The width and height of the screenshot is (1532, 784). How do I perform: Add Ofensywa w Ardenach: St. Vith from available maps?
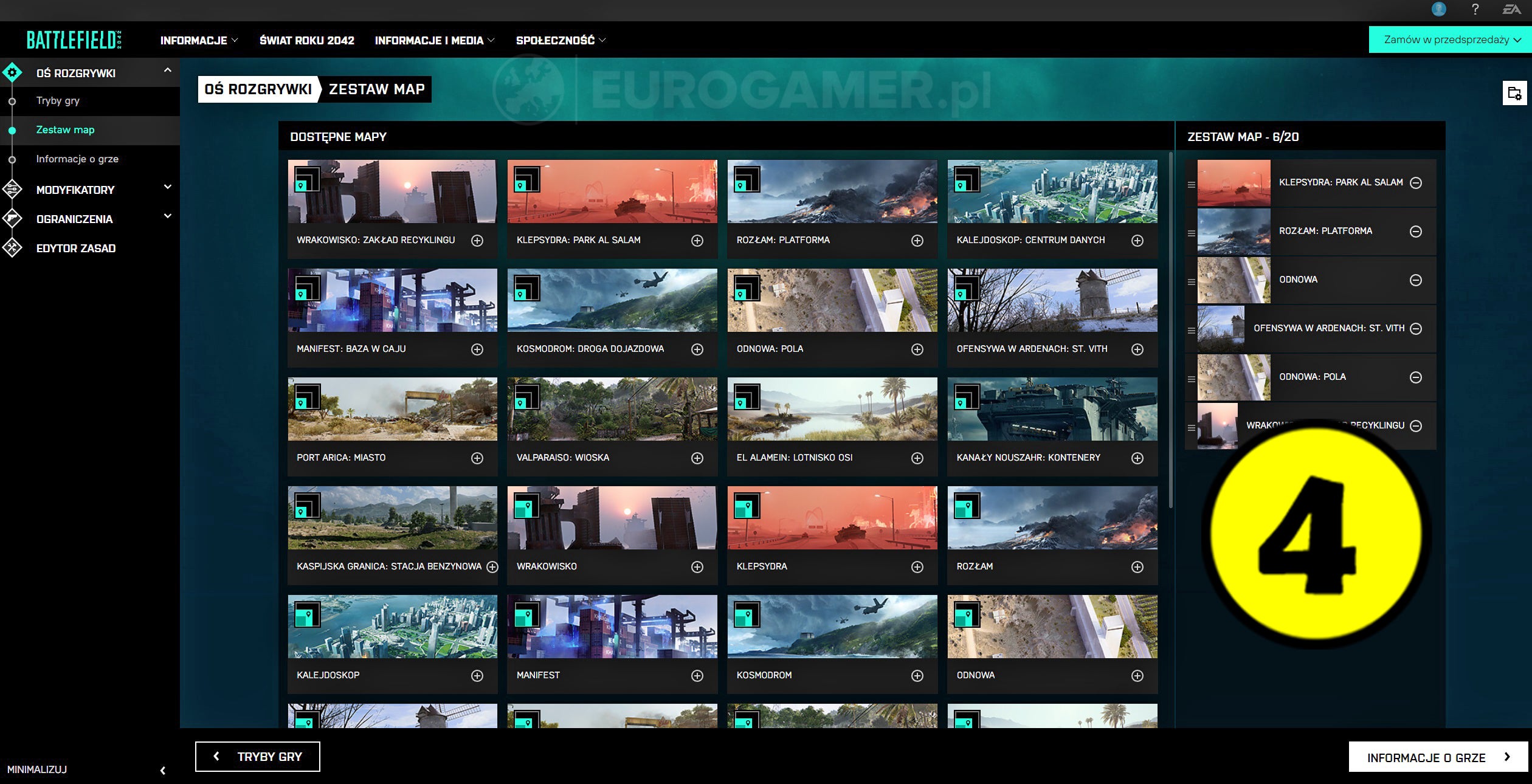click(x=1137, y=349)
